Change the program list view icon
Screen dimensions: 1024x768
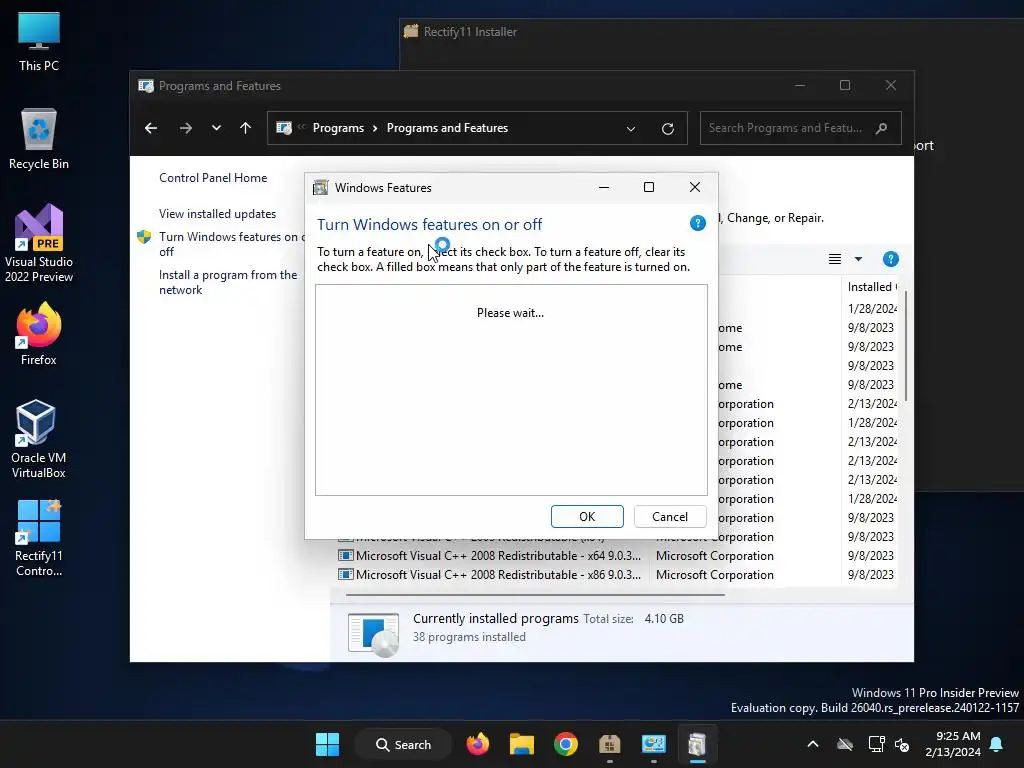pyautogui.click(x=835, y=259)
